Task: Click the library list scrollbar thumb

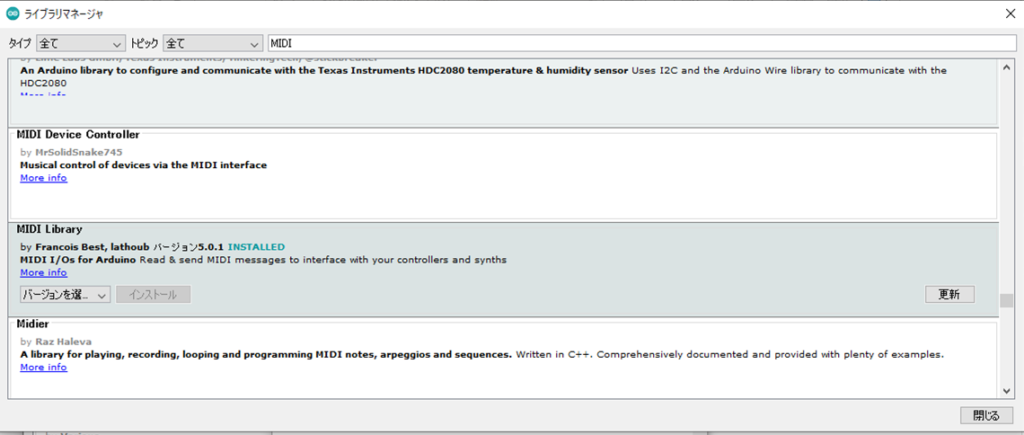Action: [x=1006, y=300]
